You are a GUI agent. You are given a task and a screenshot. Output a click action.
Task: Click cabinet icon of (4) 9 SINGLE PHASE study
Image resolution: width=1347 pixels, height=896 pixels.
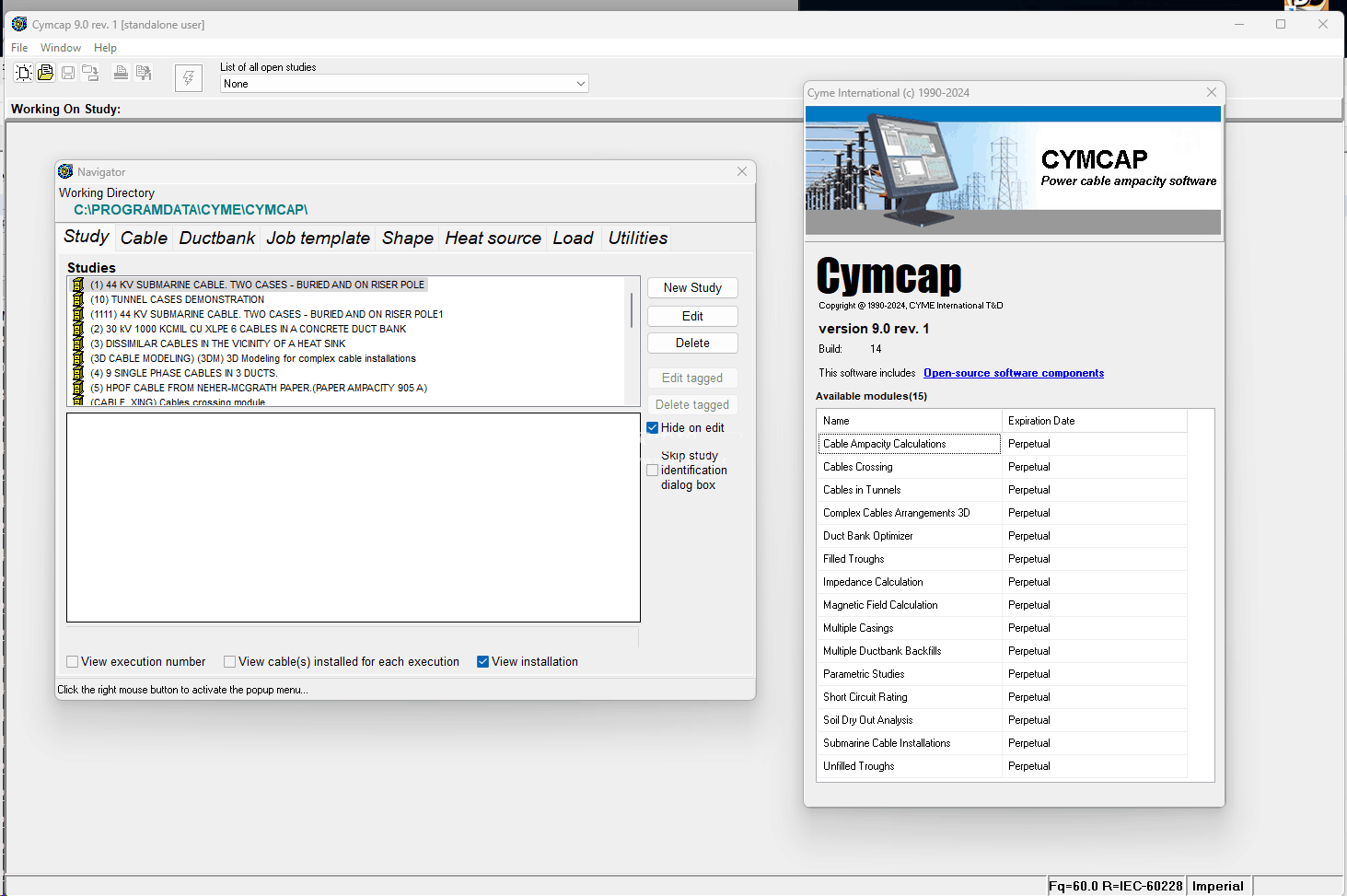coord(78,373)
